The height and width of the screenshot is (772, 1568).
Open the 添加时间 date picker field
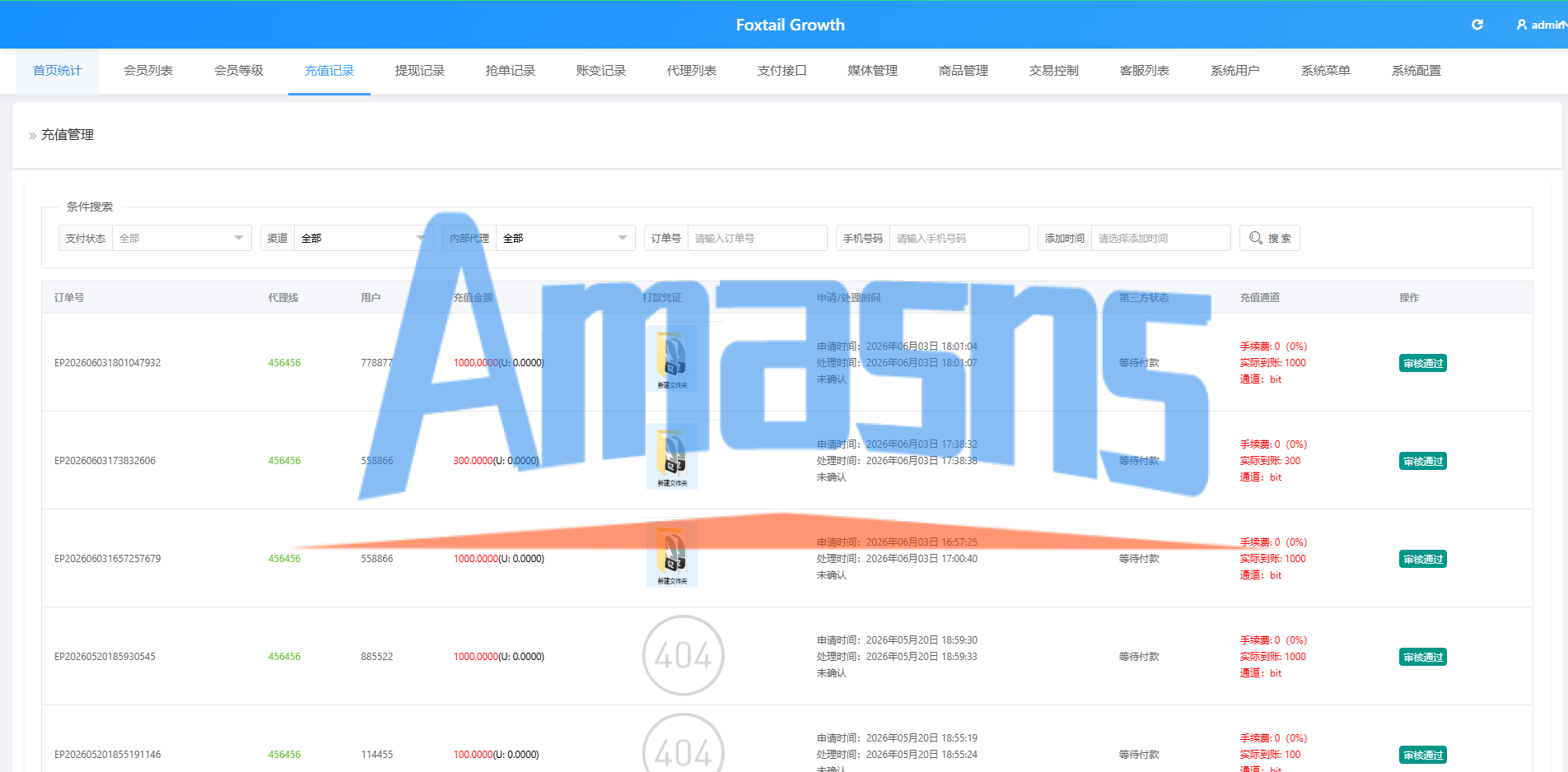tap(1160, 238)
